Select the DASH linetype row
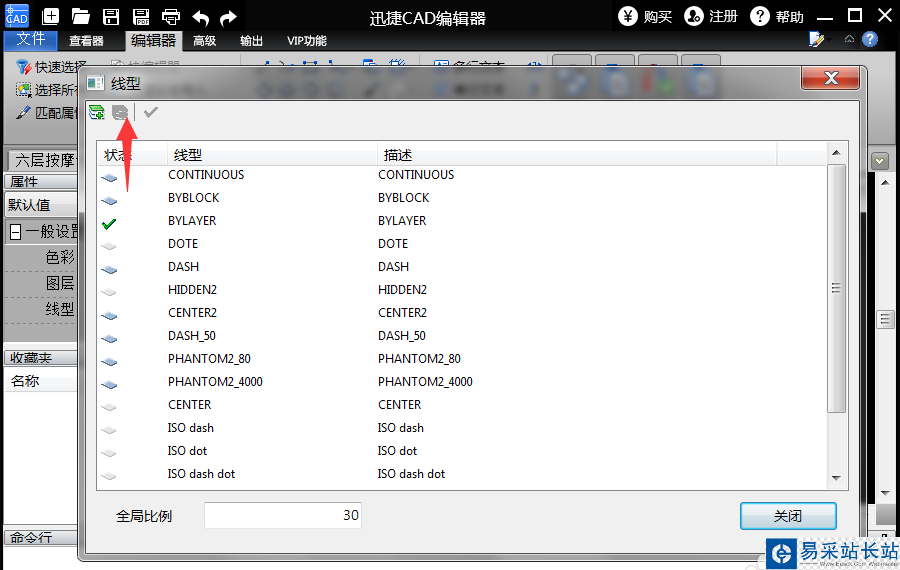This screenshot has width=900, height=570. (462, 266)
